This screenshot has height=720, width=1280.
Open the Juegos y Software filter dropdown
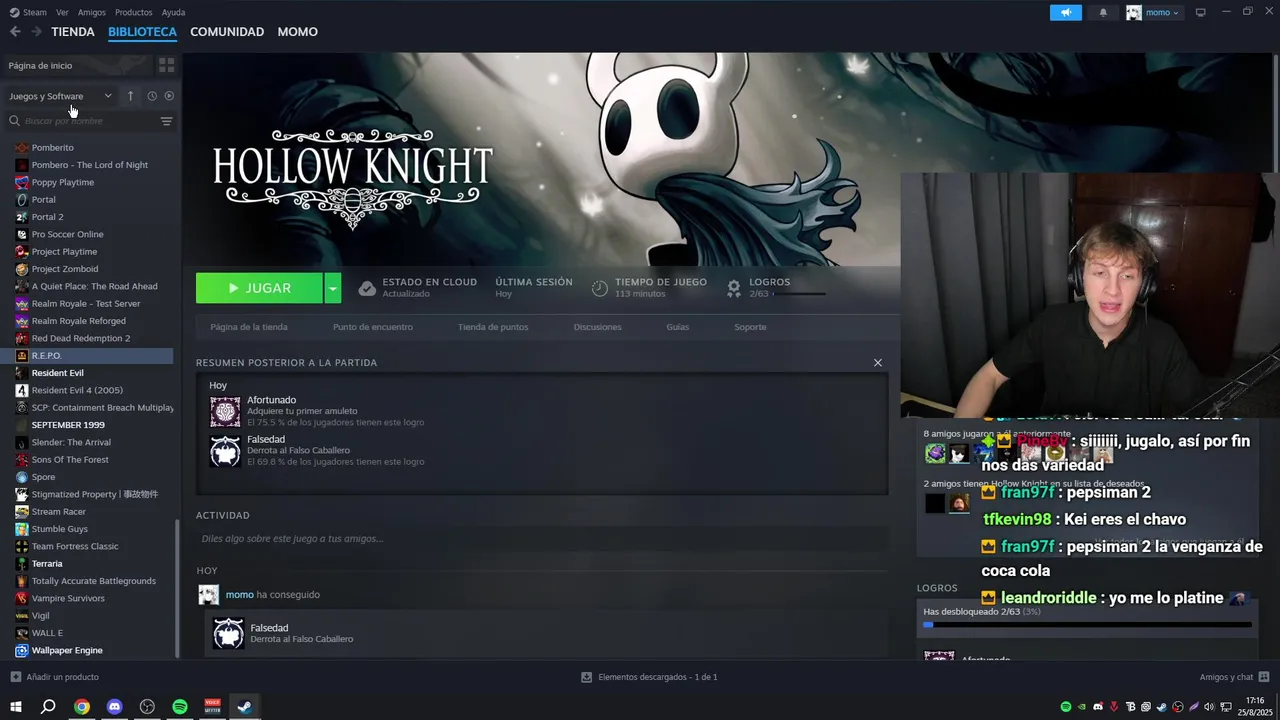[x=60, y=96]
